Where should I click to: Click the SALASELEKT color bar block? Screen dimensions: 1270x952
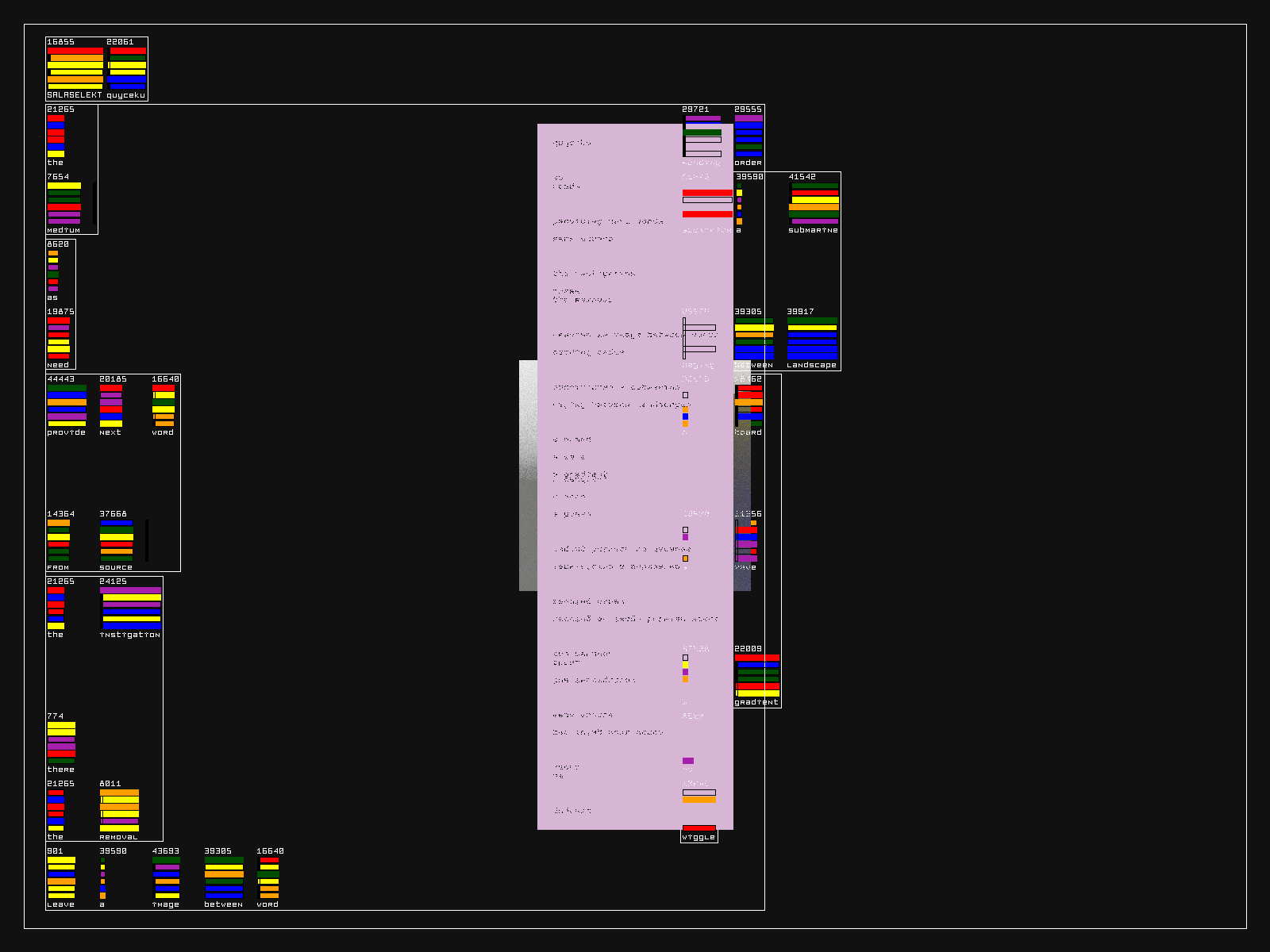tap(75, 68)
